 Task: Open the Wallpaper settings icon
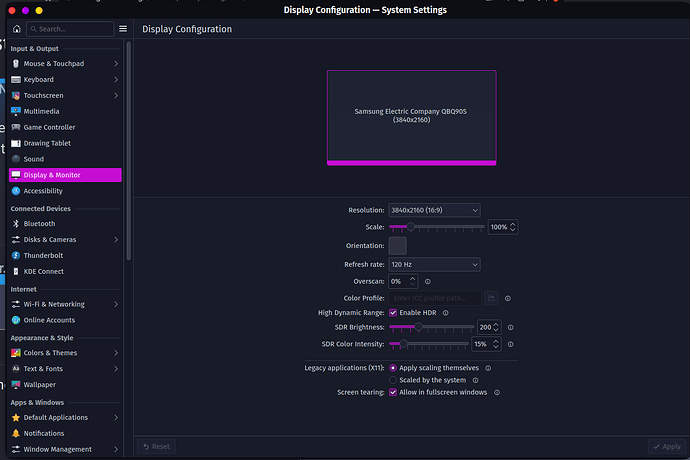(16, 385)
